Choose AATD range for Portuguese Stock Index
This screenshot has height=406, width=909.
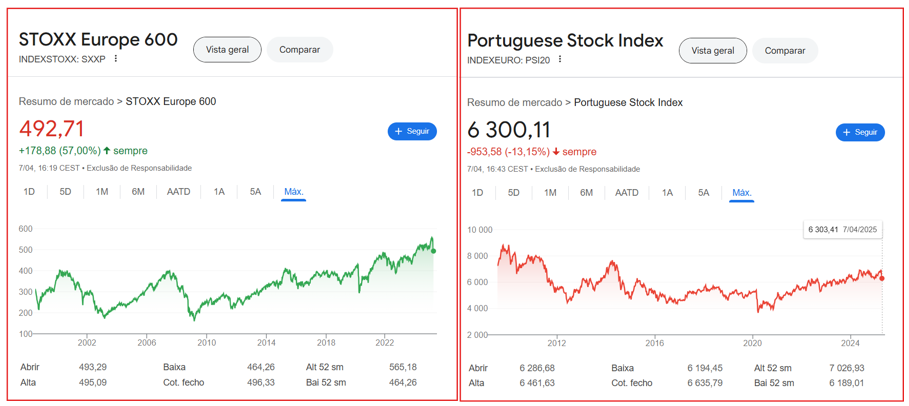[x=627, y=193]
